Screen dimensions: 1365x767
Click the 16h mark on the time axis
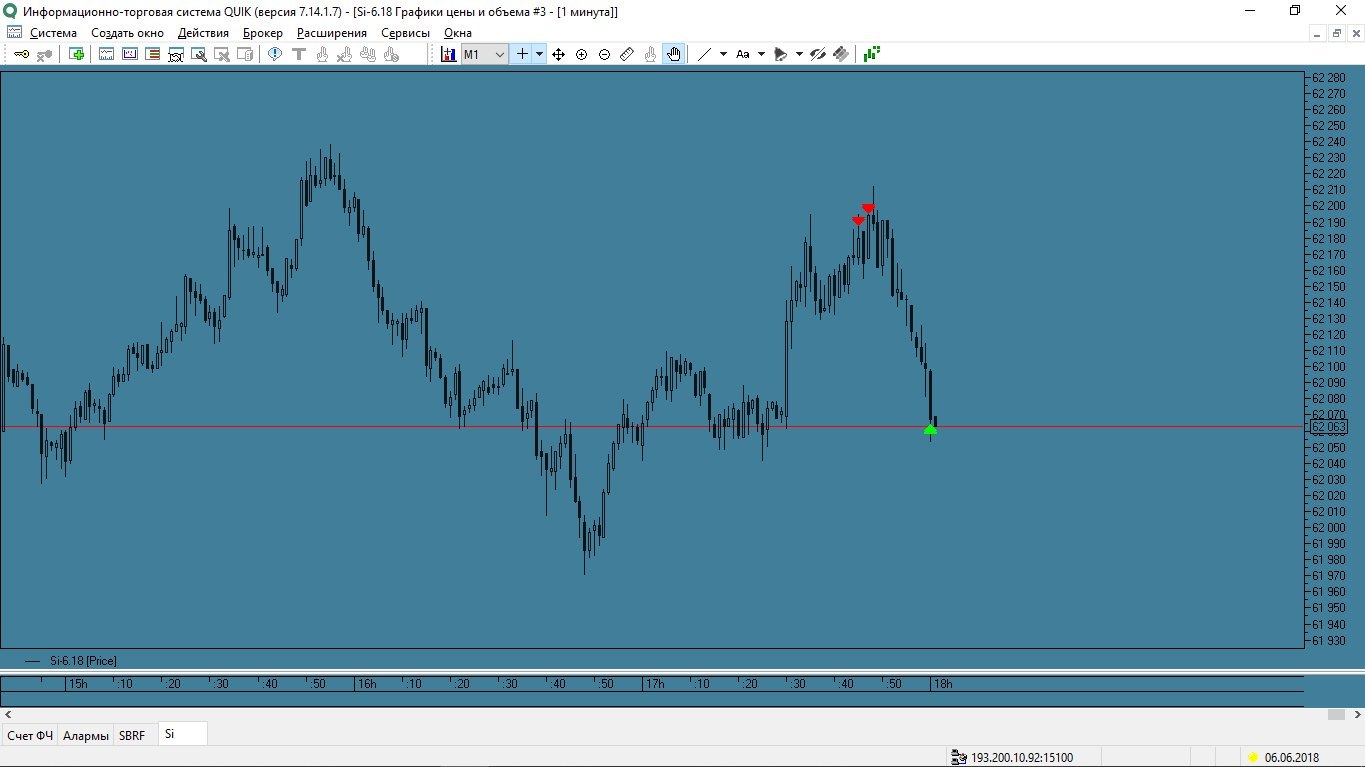(367, 684)
